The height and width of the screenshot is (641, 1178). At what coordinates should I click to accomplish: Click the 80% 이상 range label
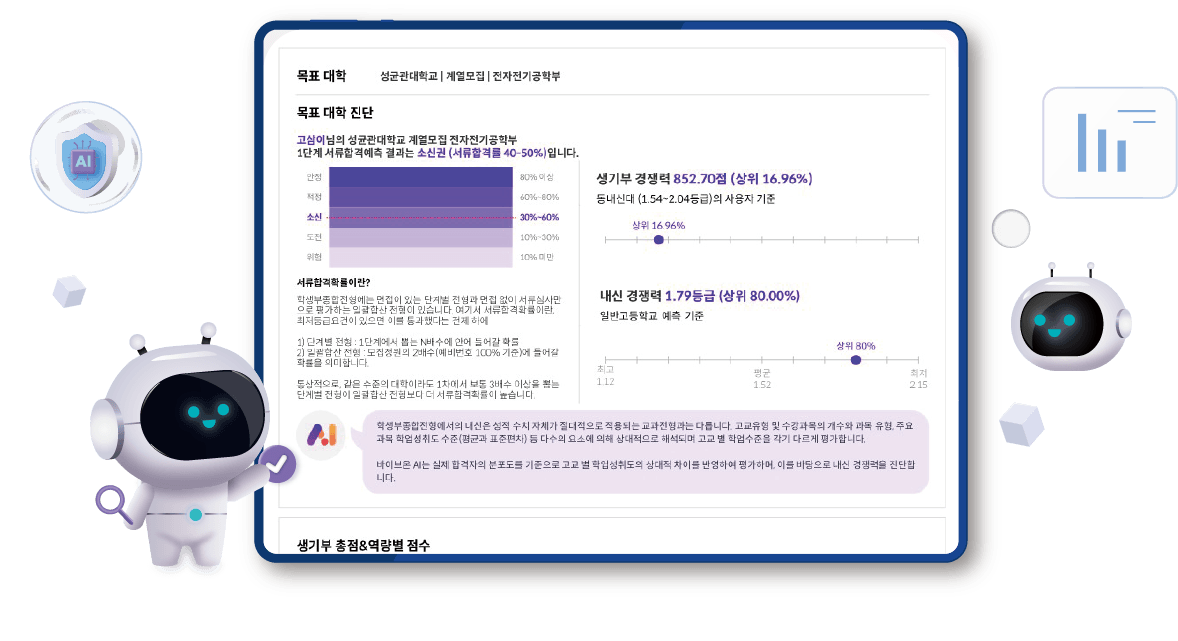point(536,177)
